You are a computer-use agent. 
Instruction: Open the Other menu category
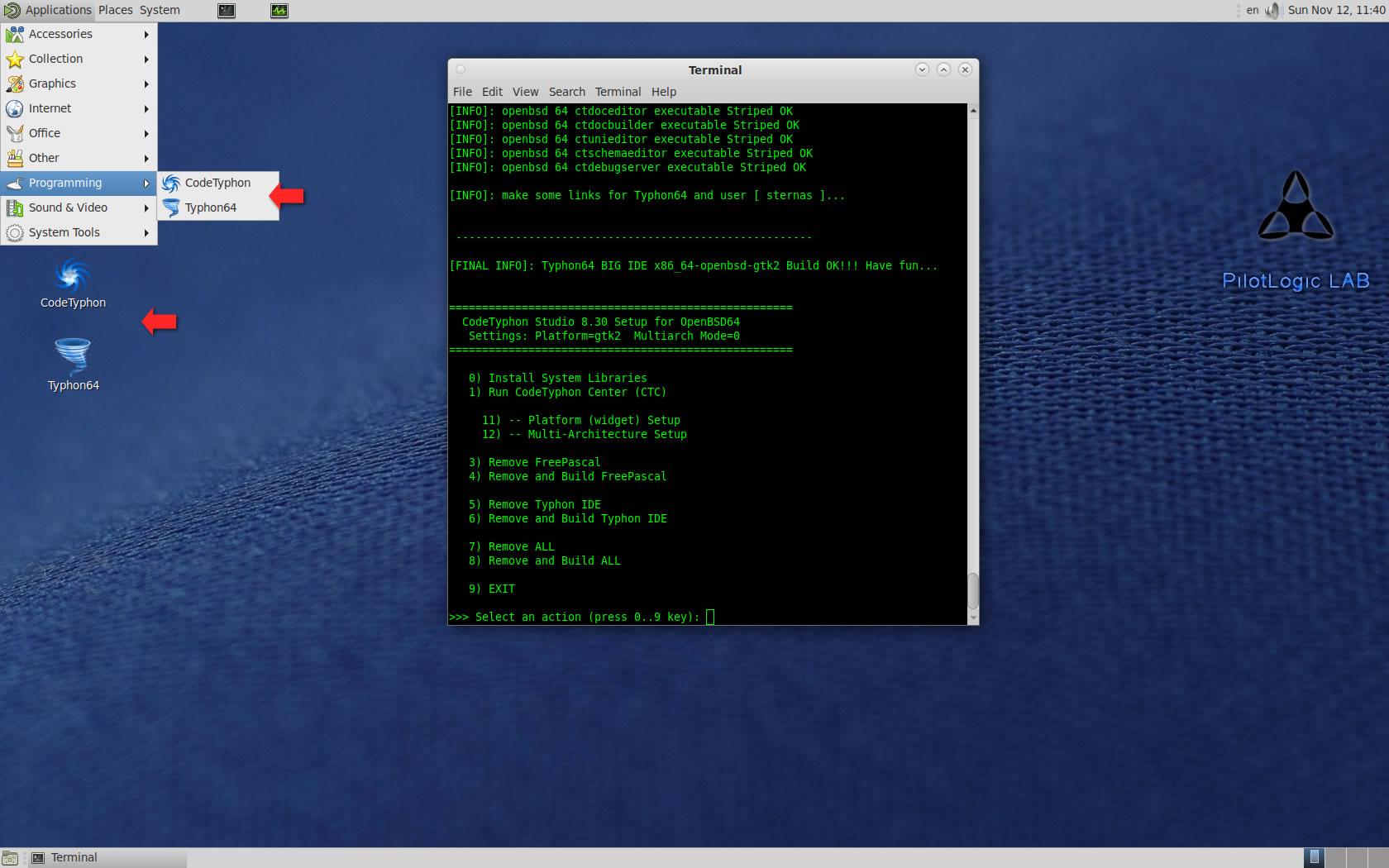(79, 158)
